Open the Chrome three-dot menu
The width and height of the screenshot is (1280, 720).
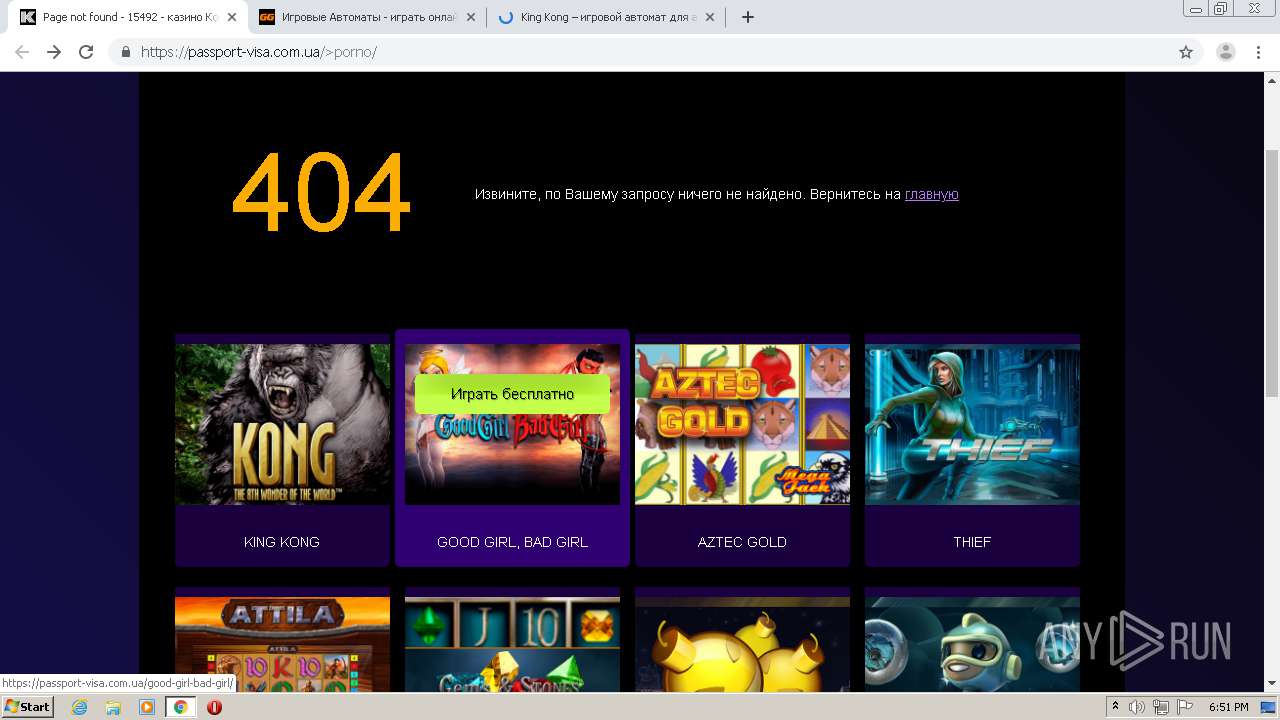(1259, 52)
